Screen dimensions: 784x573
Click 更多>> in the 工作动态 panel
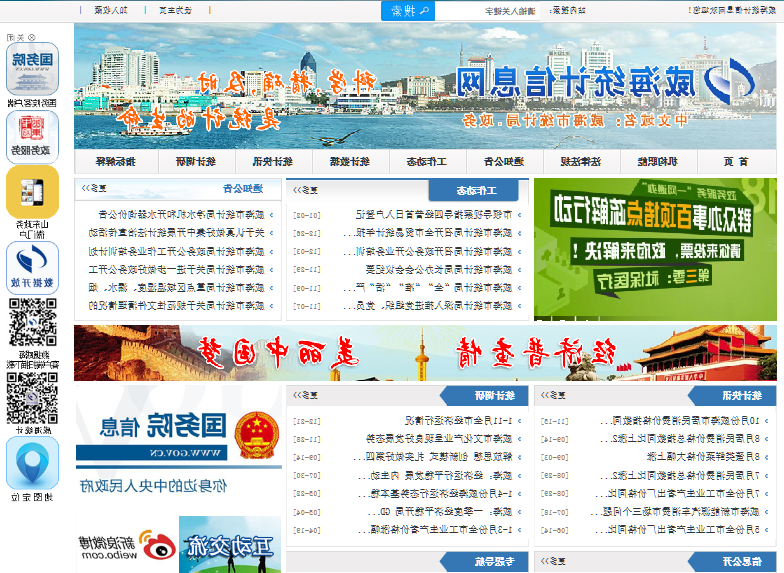(x=305, y=190)
